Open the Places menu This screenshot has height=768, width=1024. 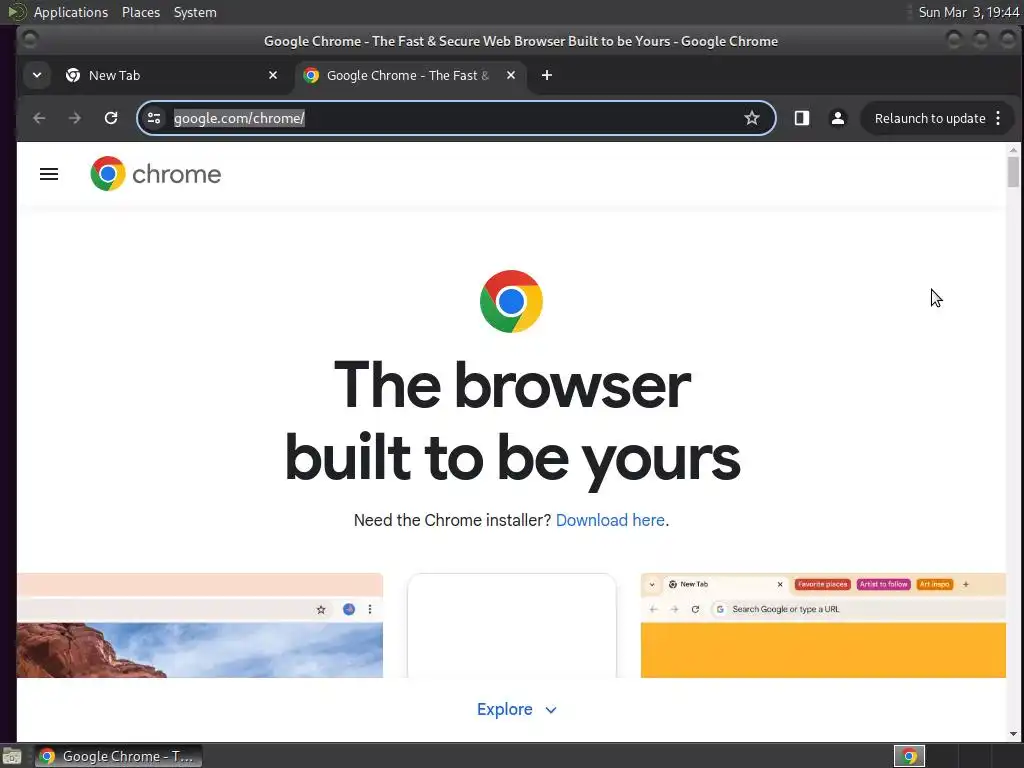tap(141, 12)
